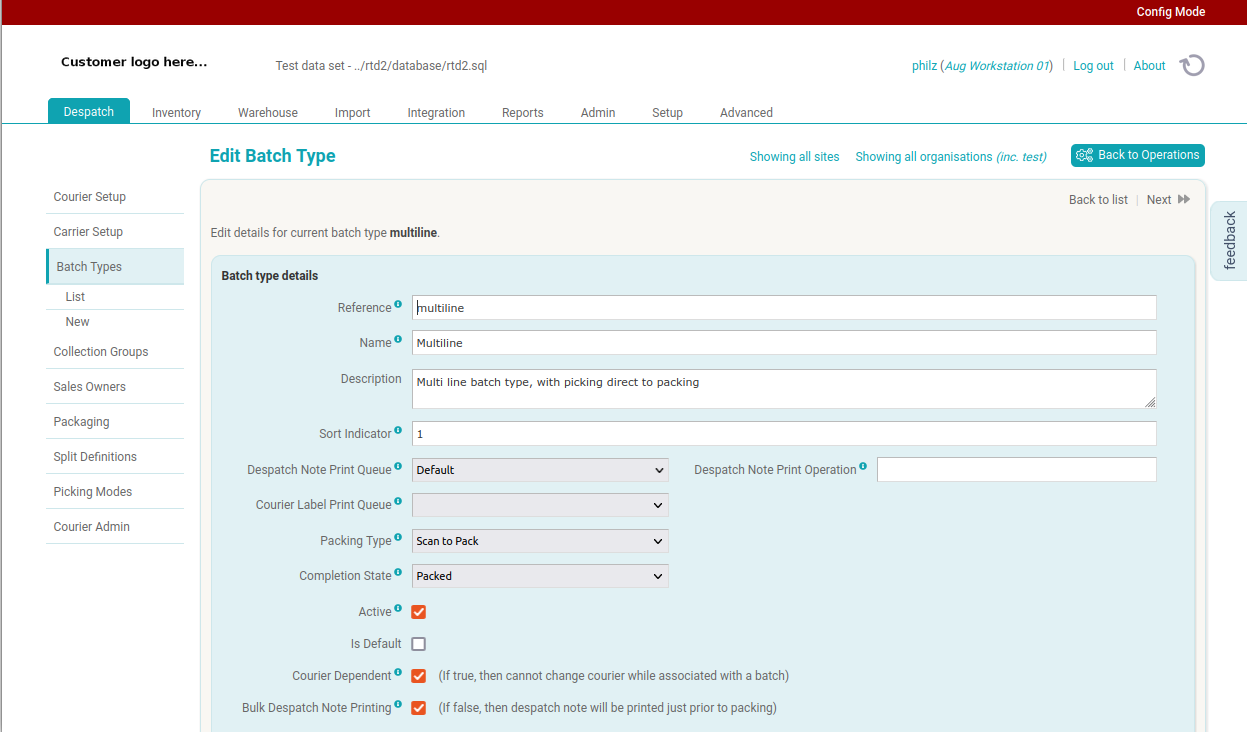Click the session reload icon near About
Screen dimensions: 1247x732
[1191, 64]
